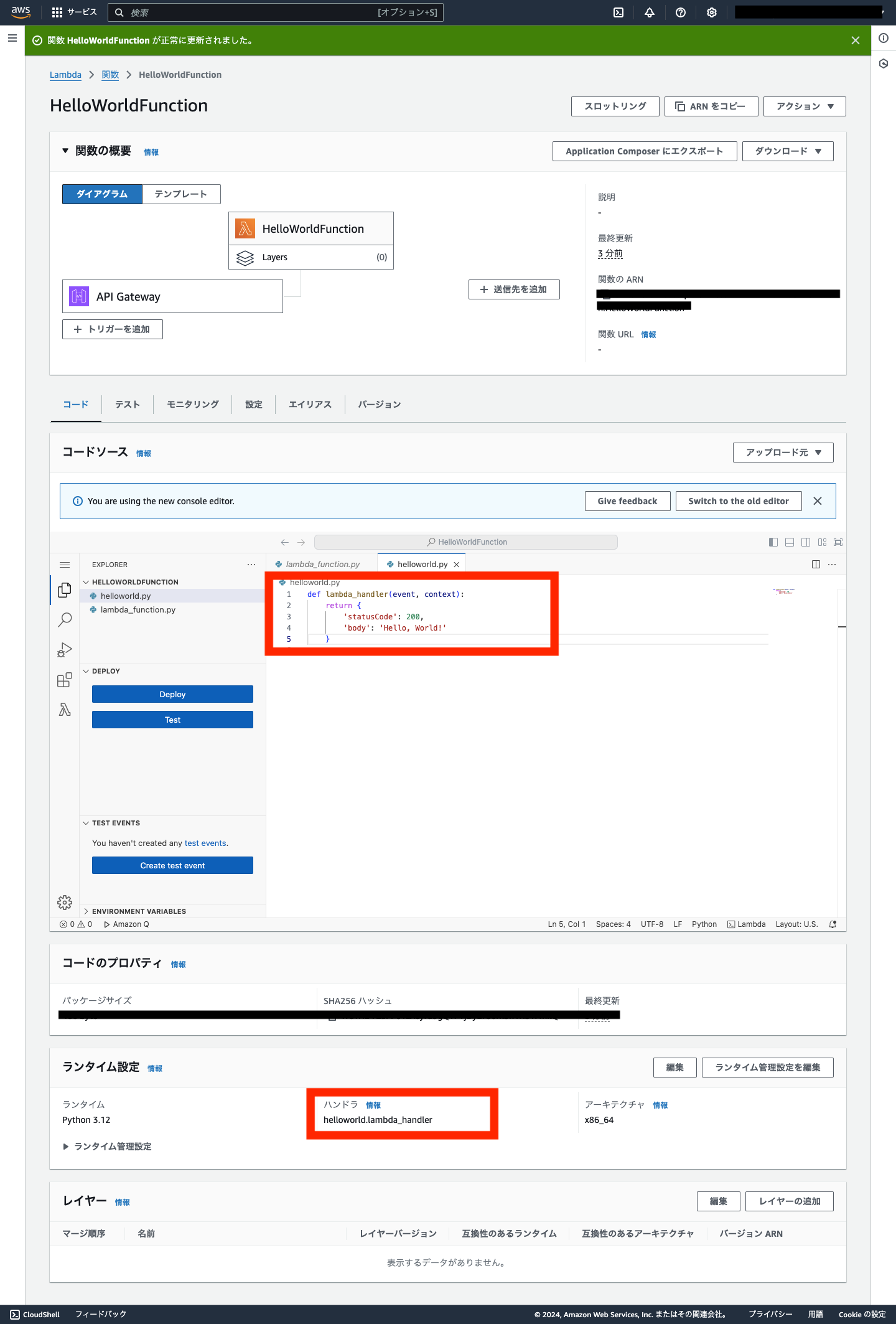
Task: Click the HelloWorldFunction editor command search box
Action: tap(466, 542)
